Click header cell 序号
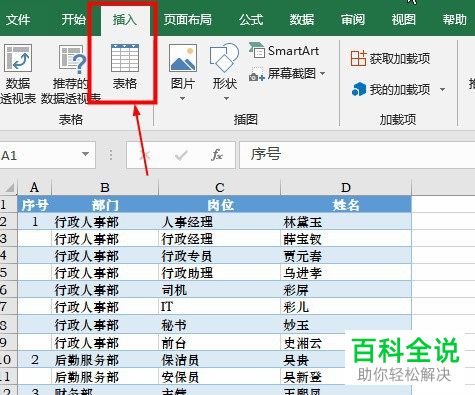 click(35, 205)
